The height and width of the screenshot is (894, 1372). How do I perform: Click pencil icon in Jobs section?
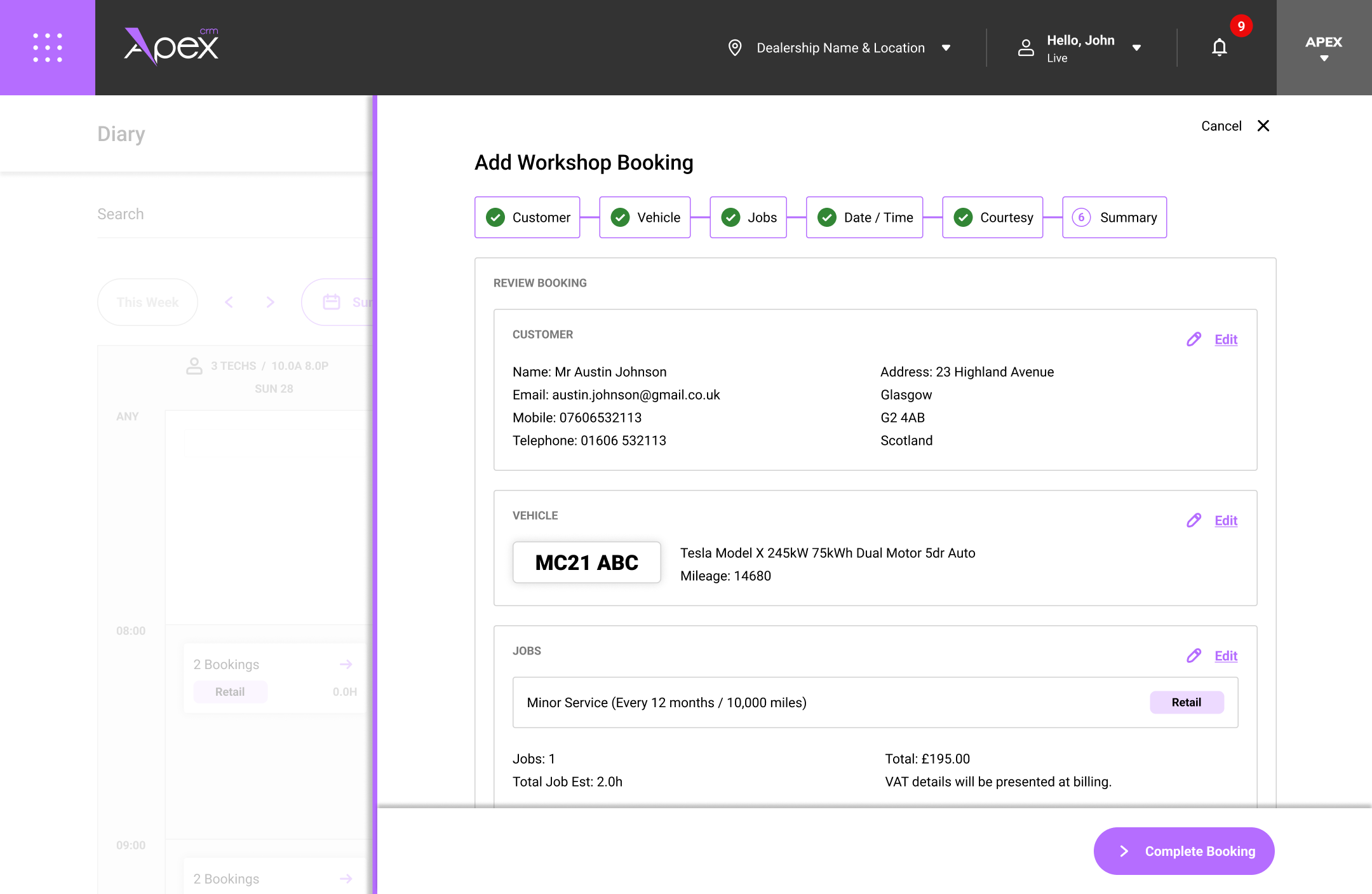pos(1194,656)
